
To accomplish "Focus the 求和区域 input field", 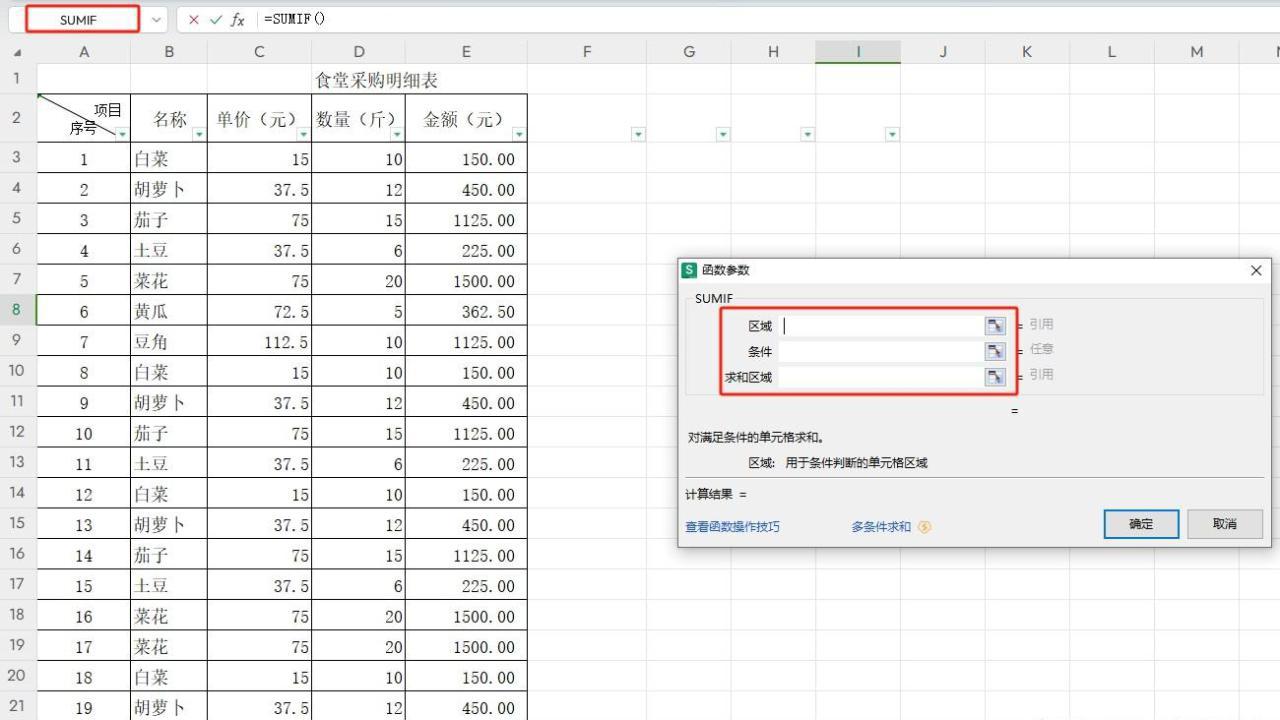I will click(881, 377).
